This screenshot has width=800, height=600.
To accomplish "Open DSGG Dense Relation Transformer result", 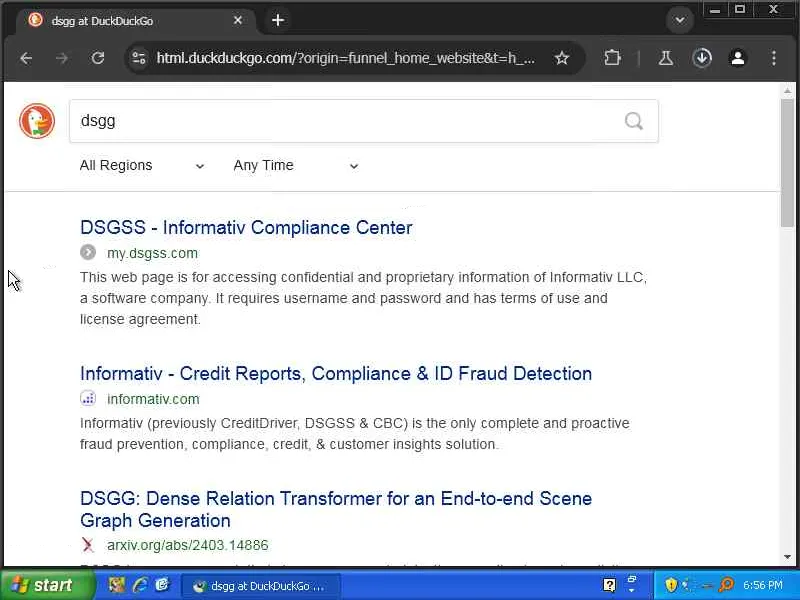I will click(x=336, y=509).
